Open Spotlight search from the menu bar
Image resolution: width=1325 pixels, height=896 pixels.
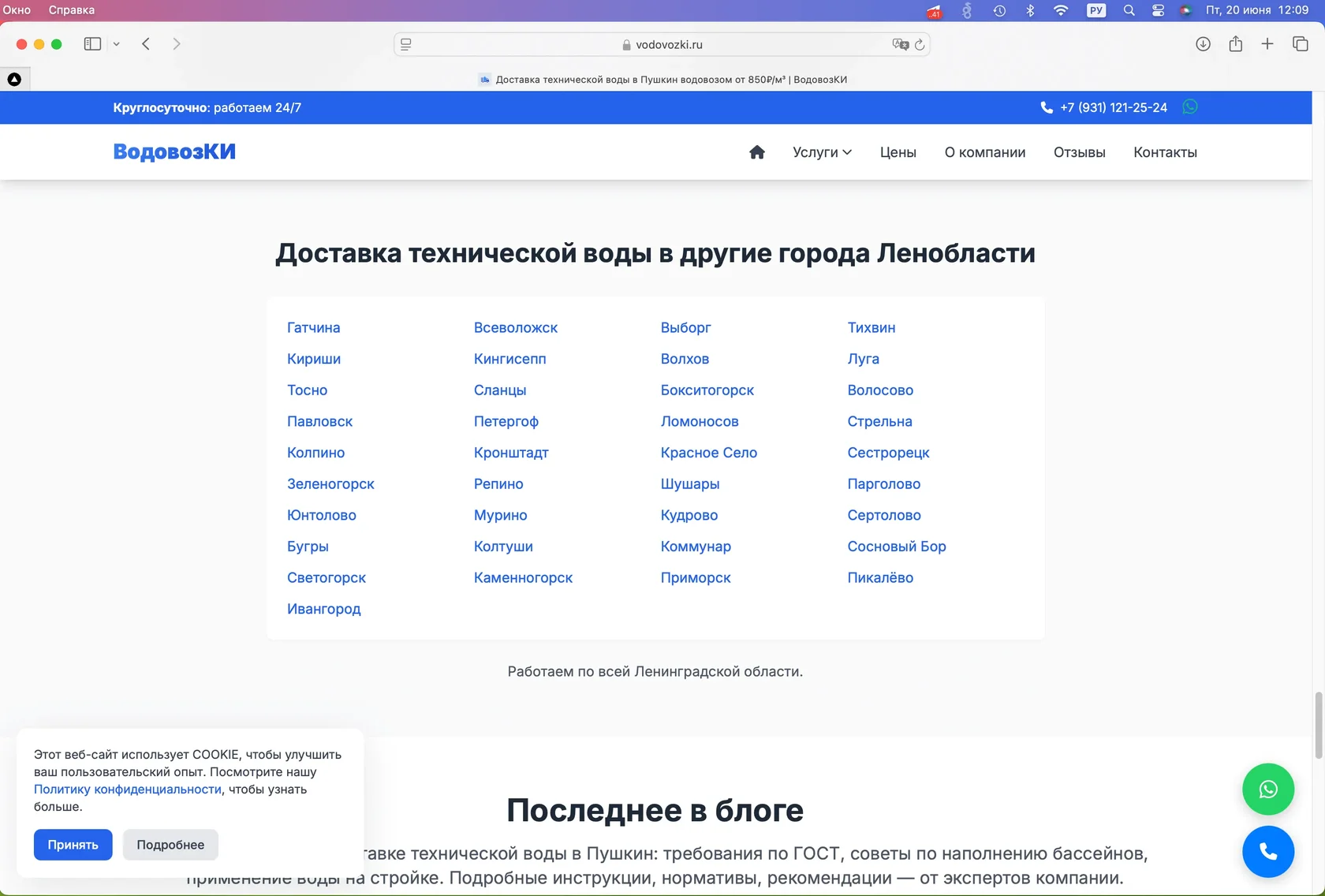[x=1129, y=10]
